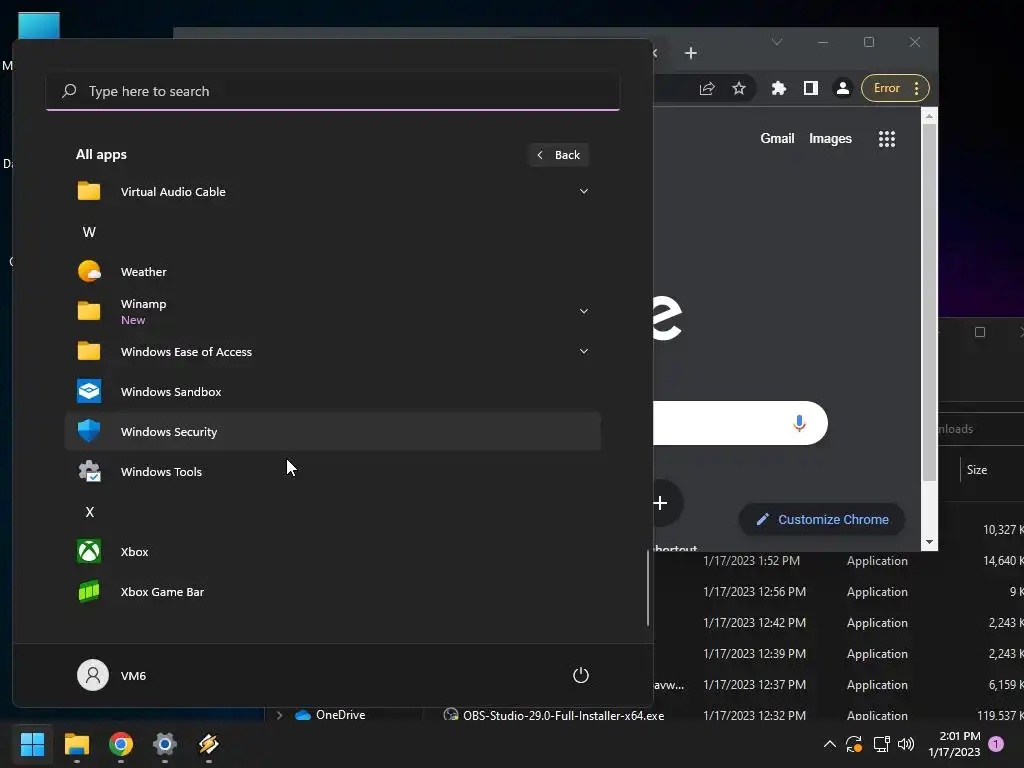The image size is (1024, 768).
Task: Open Windows Sandbox from the apps list
Action: coord(332,392)
